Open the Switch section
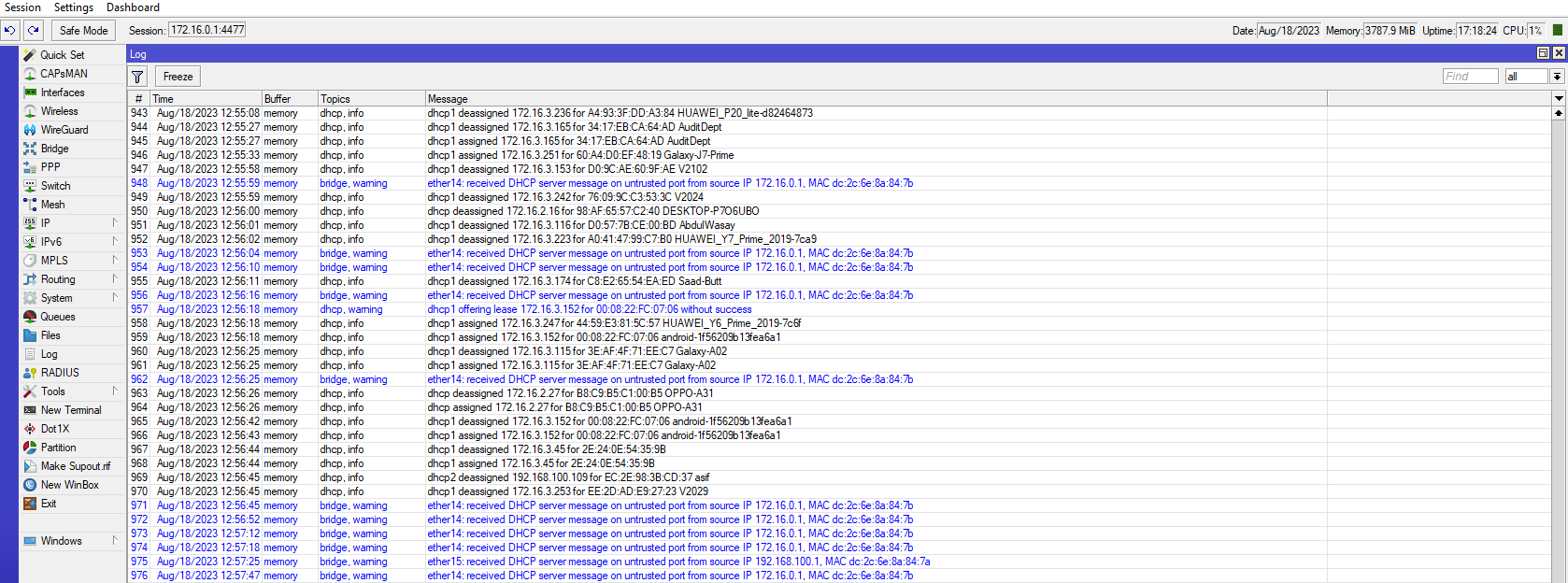The width and height of the screenshot is (1568, 583). pos(55,186)
